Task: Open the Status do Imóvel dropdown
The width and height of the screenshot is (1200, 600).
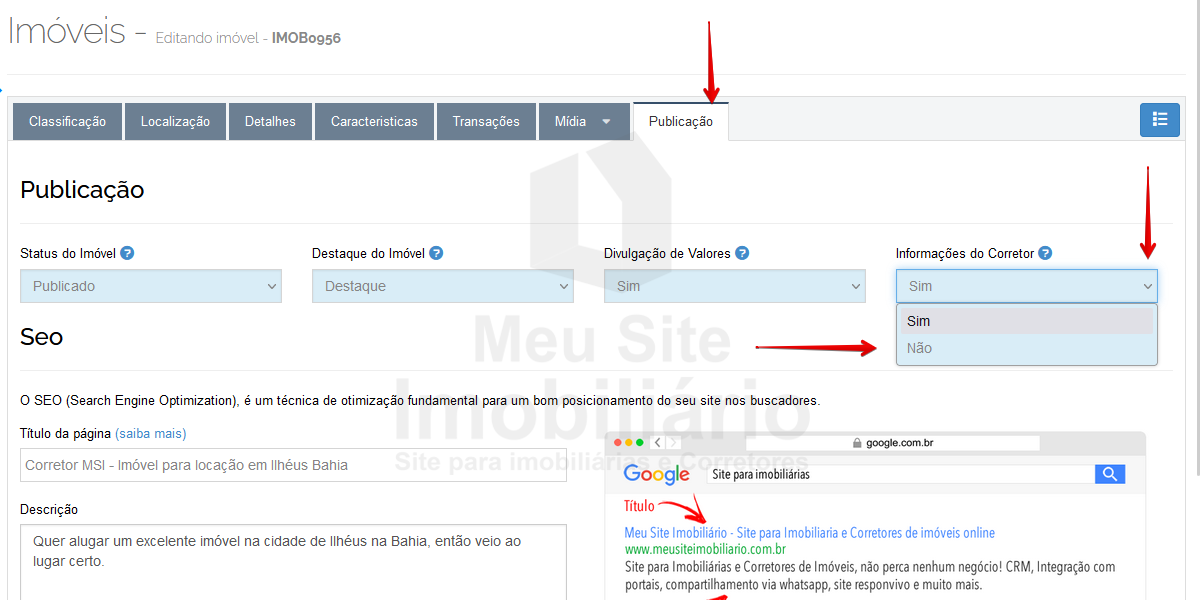Action: pos(150,286)
